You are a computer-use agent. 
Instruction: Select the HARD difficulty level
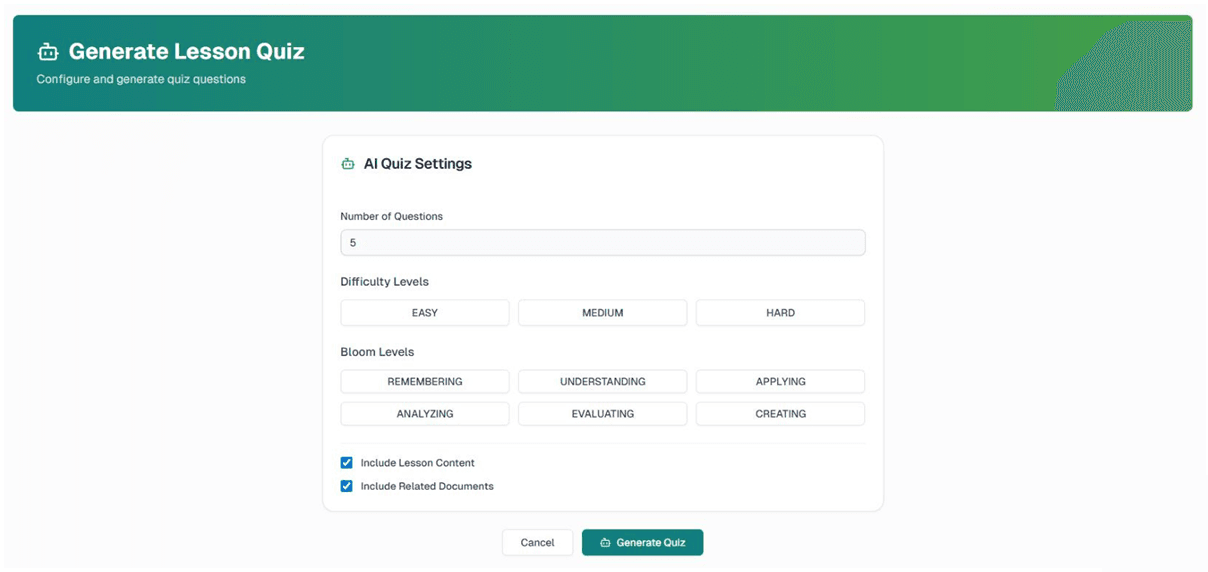[x=780, y=313]
